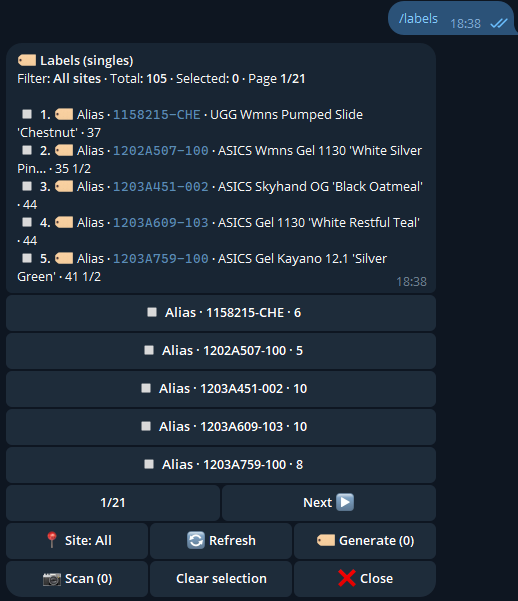Click the 1158215-CHE SKU code link
Image resolution: width=518 pixels, height=601 pixels.
[156, 115]
